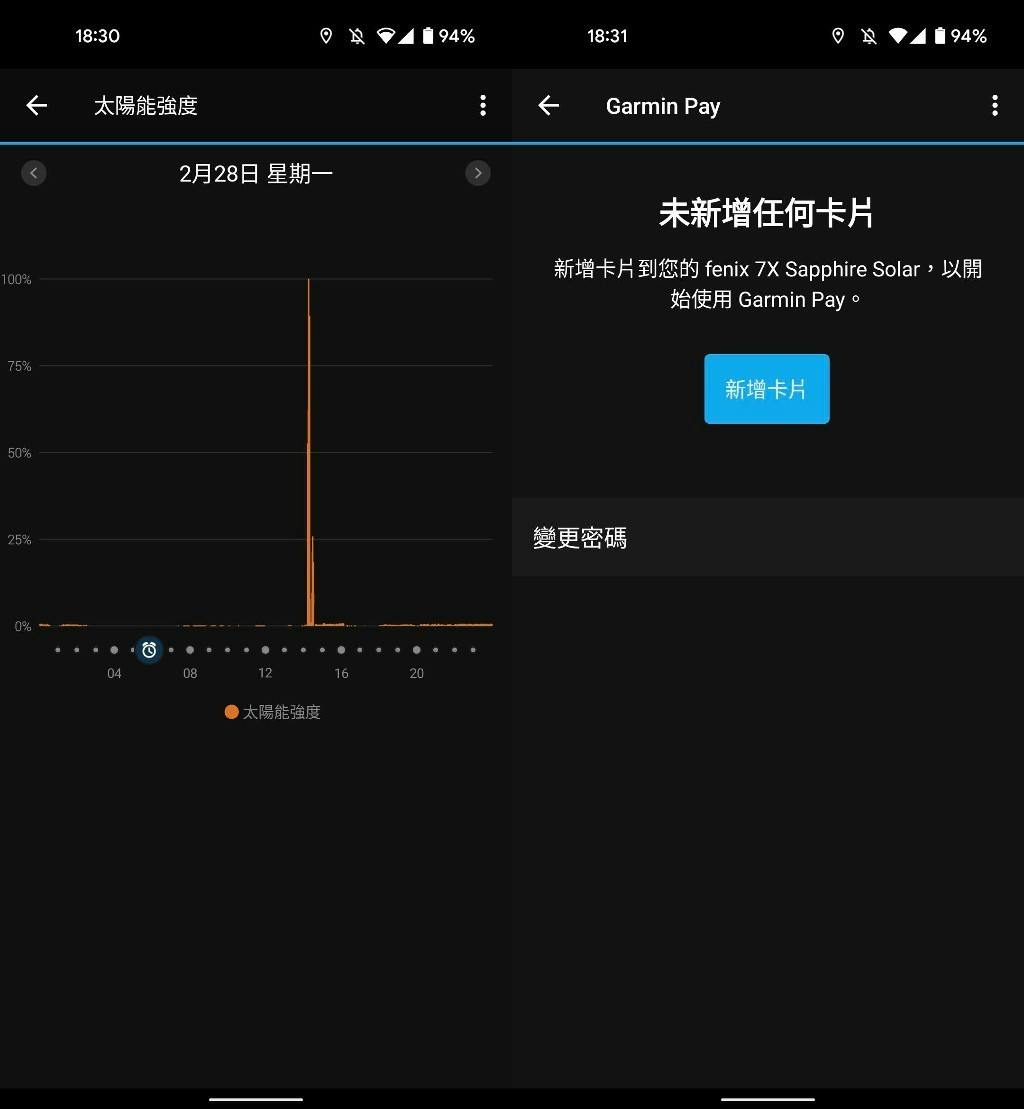The image size is (1024, 1109).
Task: Tap the orange solar intensity peak in chart
Action: click(309, 453)
